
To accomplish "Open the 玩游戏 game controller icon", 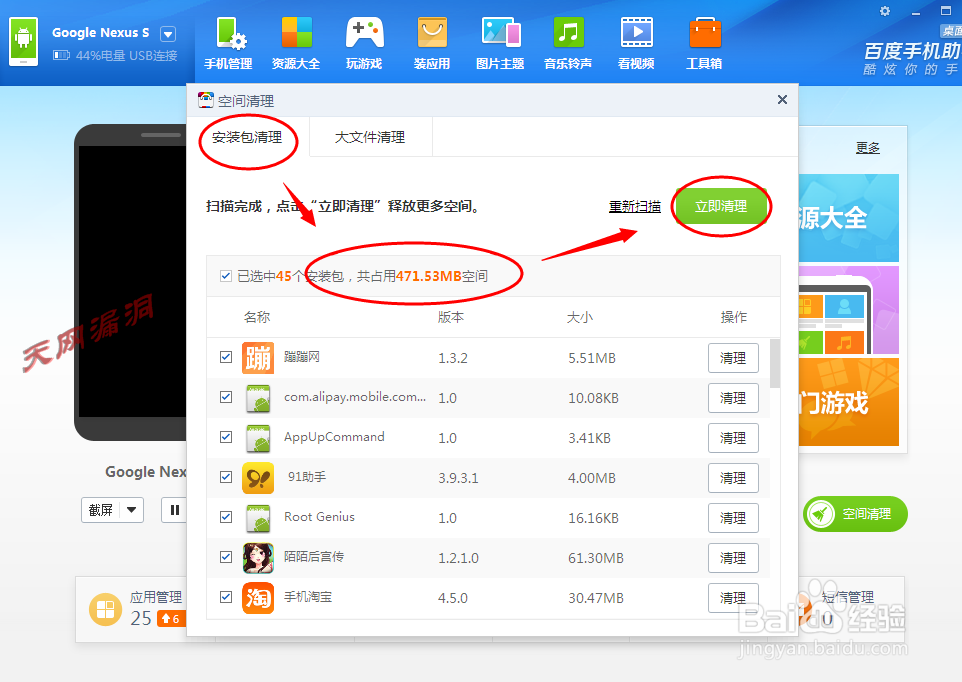I will coord(364,44).
